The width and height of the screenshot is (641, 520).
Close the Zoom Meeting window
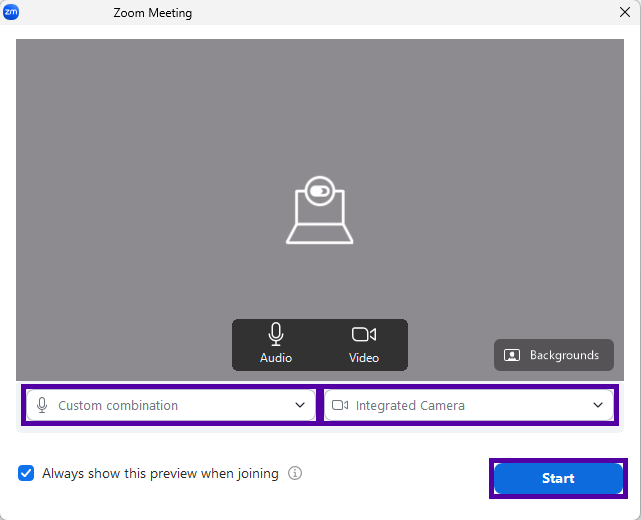[x=624, y=13]
